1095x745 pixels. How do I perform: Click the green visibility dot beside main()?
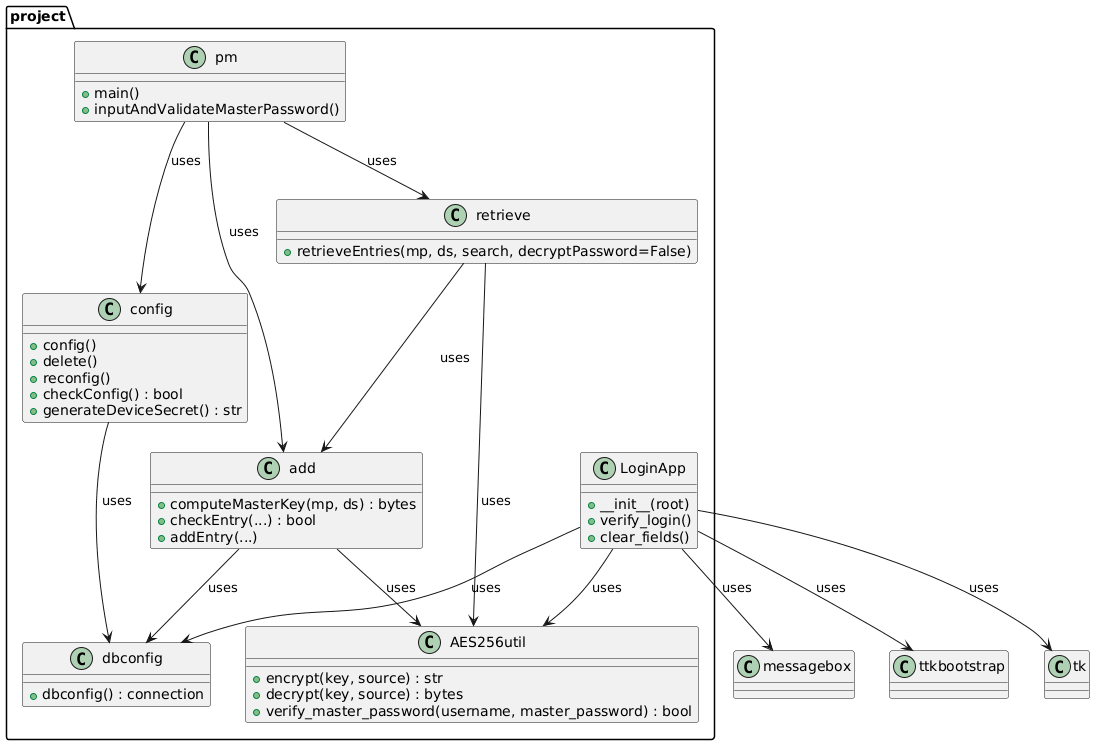(86, 93)
